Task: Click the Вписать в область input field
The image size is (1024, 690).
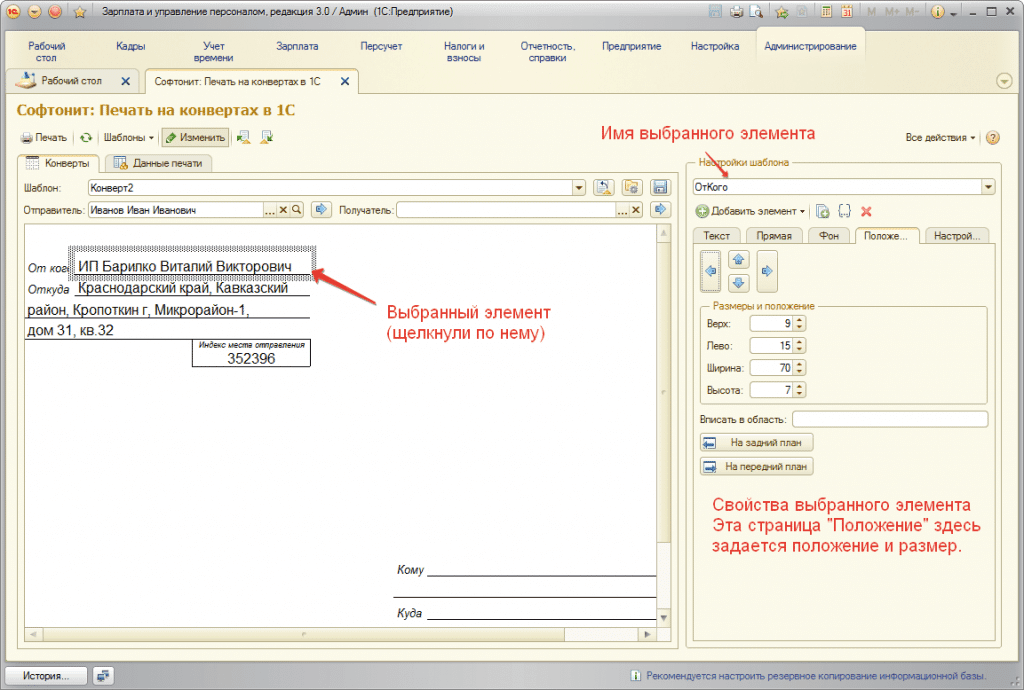Action: [x=889, y=420]
